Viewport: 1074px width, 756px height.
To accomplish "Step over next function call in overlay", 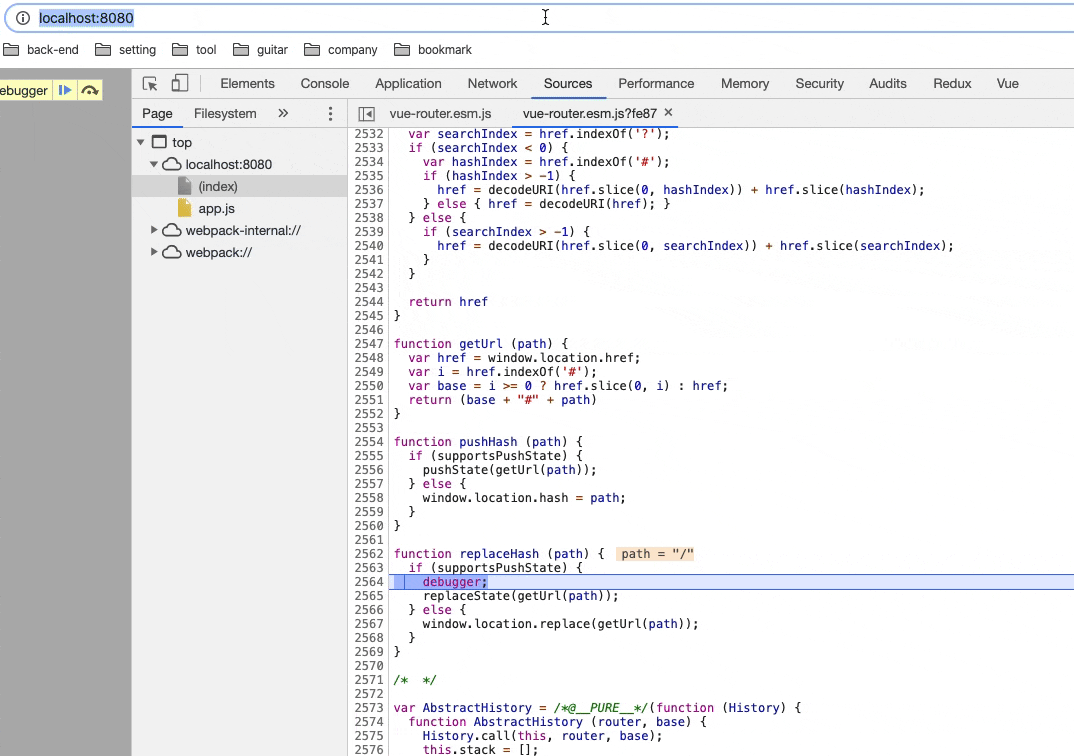I will [x=90, y=90].
